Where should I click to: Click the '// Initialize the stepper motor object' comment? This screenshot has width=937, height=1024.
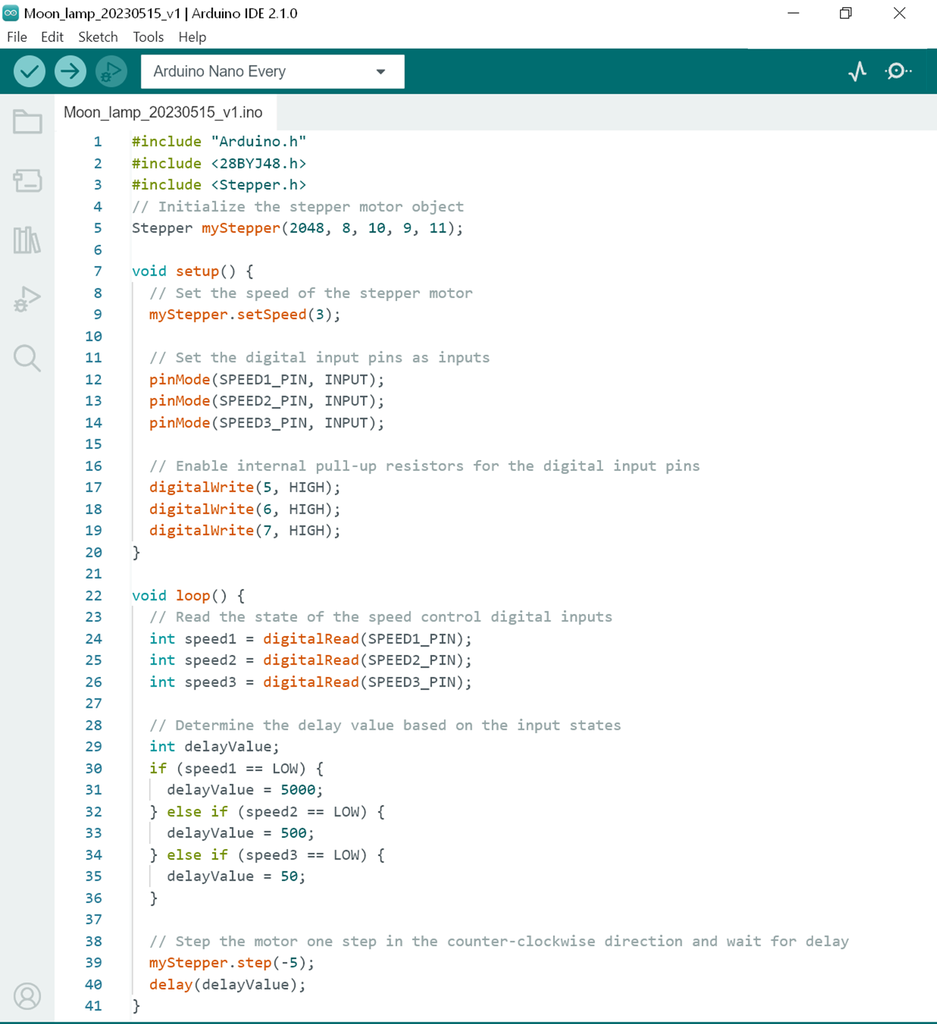pos(298,206)
